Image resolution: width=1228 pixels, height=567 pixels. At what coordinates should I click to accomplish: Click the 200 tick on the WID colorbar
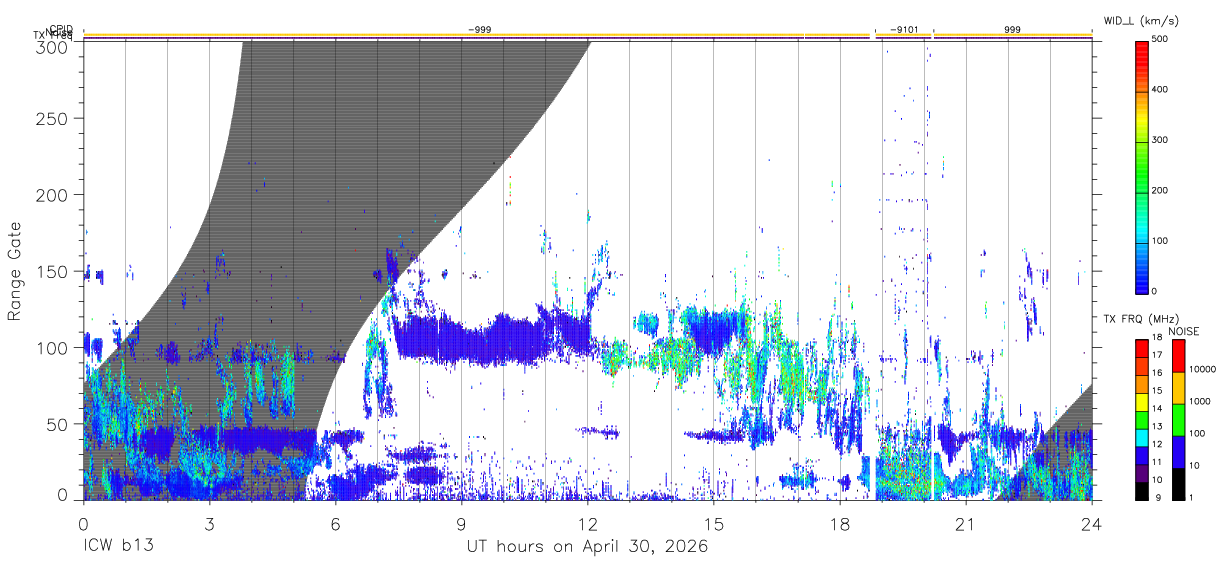1160,190
